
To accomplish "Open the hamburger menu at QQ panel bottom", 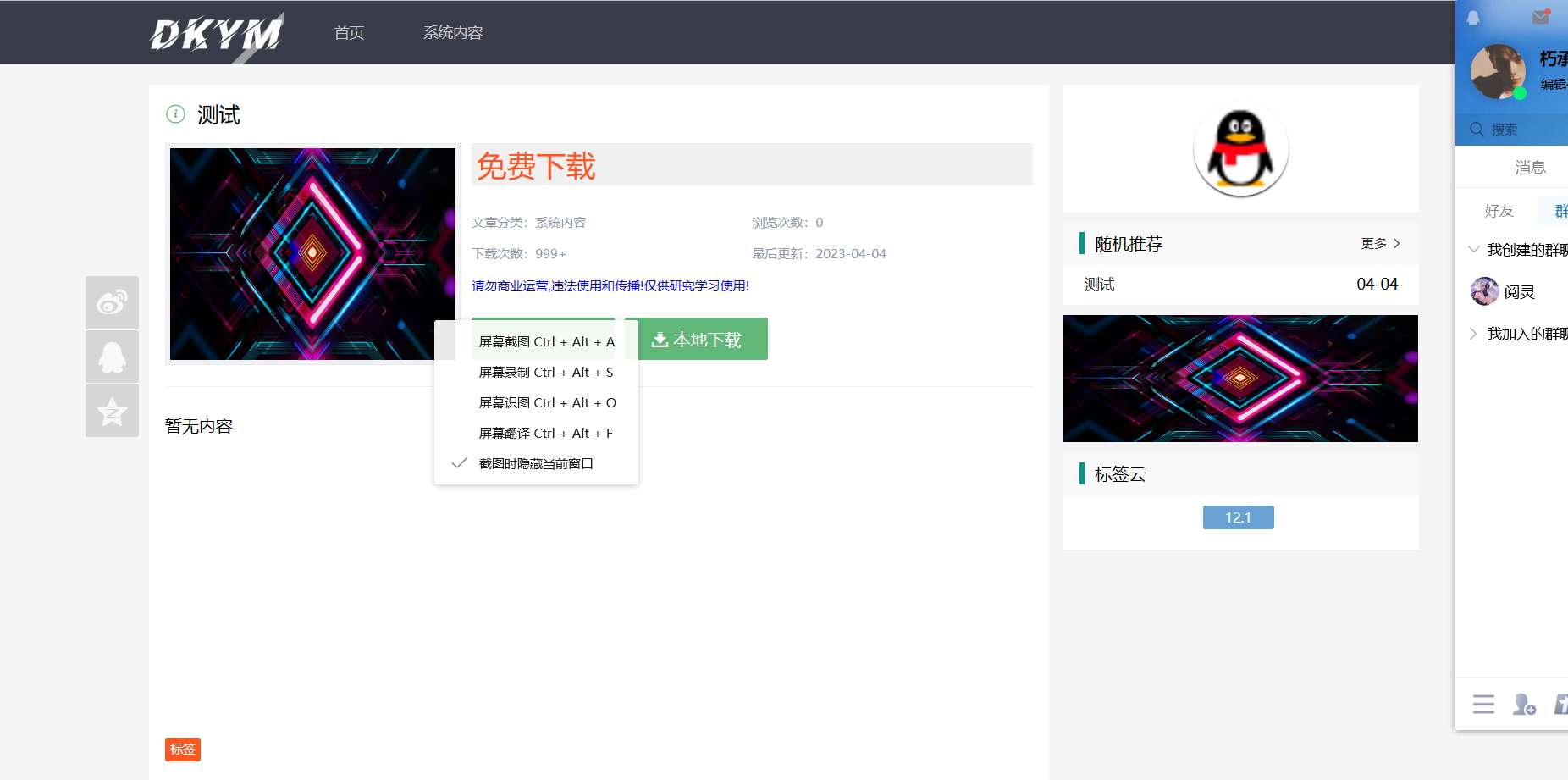I will pyautogui.click(x=1483, y=704).
